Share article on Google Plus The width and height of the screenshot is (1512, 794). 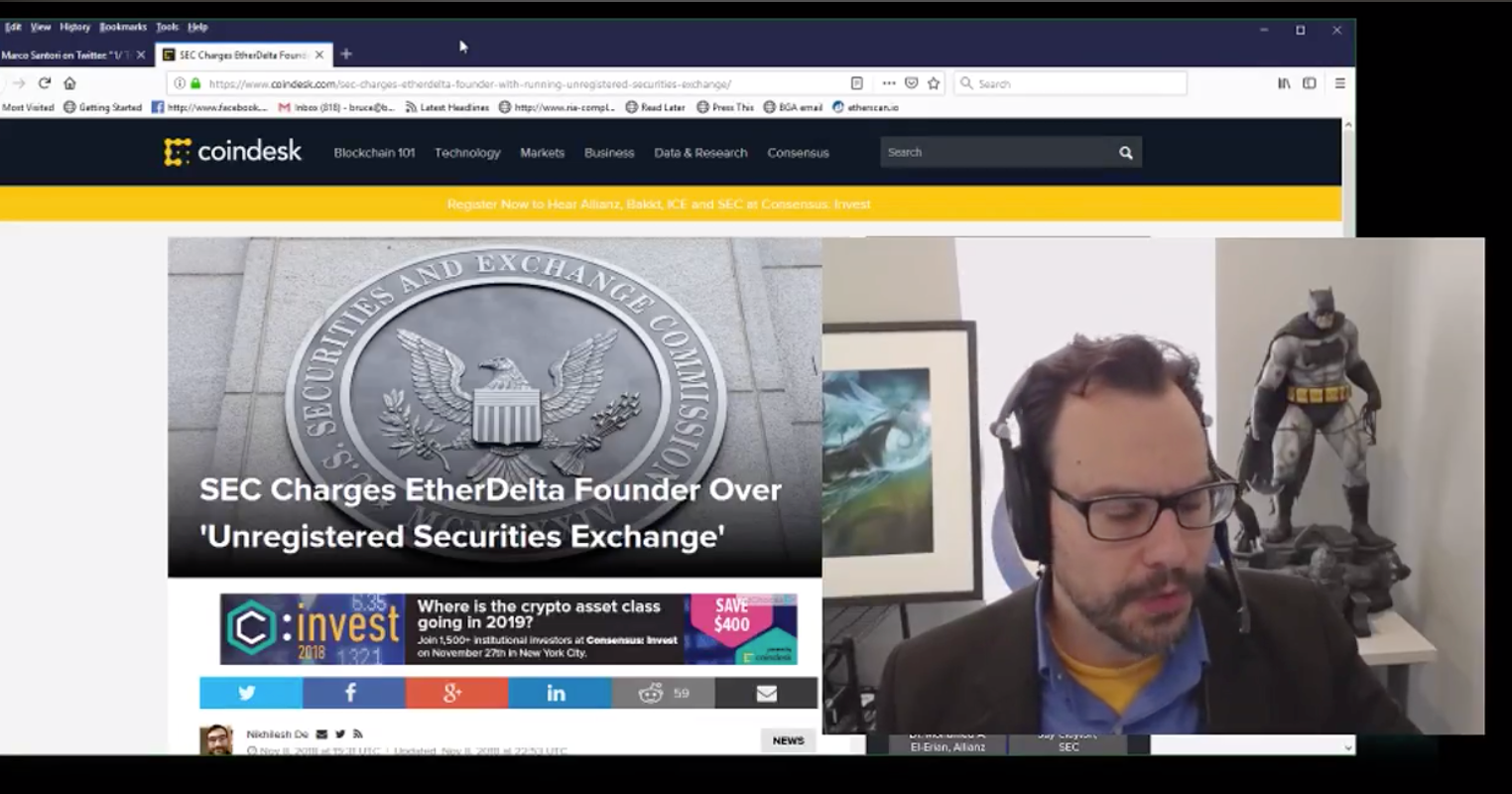coord(456,693)
